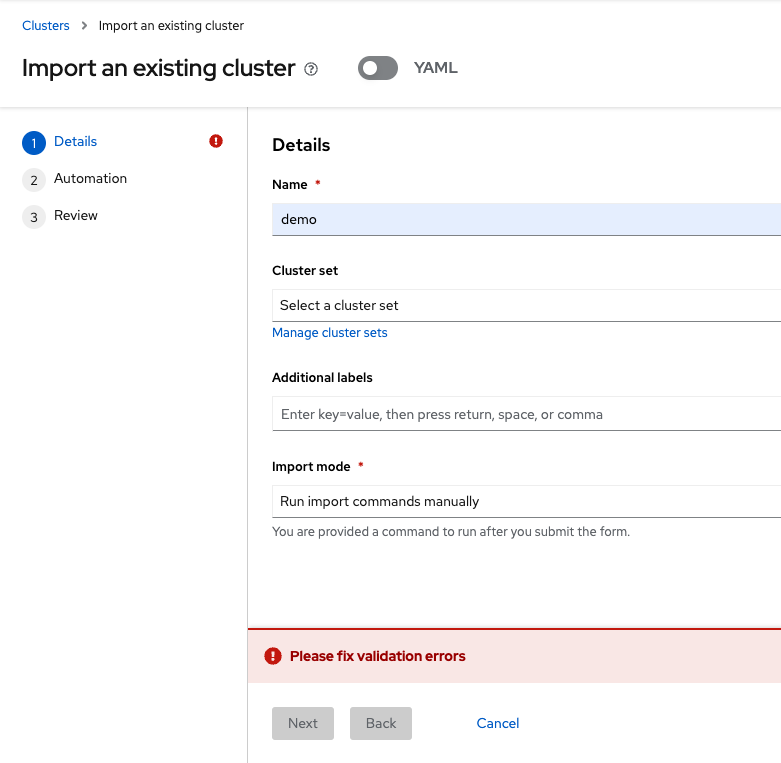Image resolution: width=781 pixels, height=763 pixels.
Task: Click the red error icon next to Details step
Action: pos(216,141)
